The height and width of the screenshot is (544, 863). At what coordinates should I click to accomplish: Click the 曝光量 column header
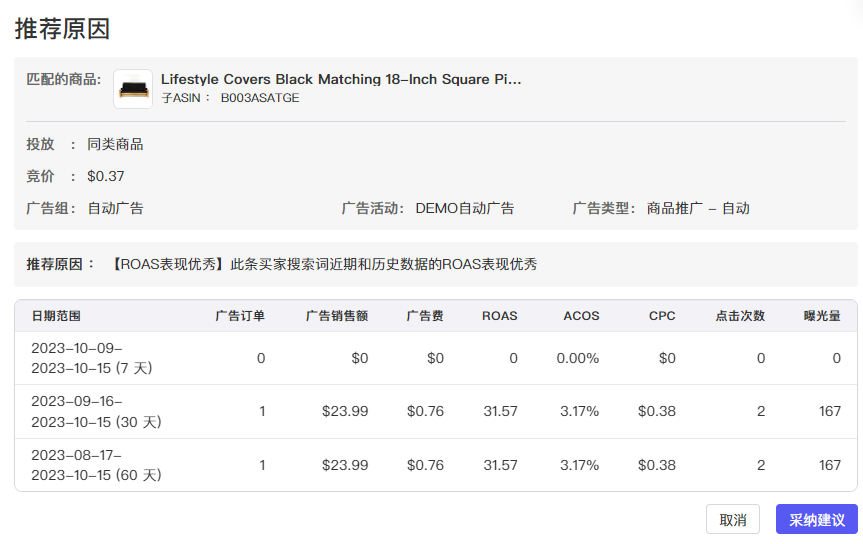pyautogui.click(x=822, y=316)
